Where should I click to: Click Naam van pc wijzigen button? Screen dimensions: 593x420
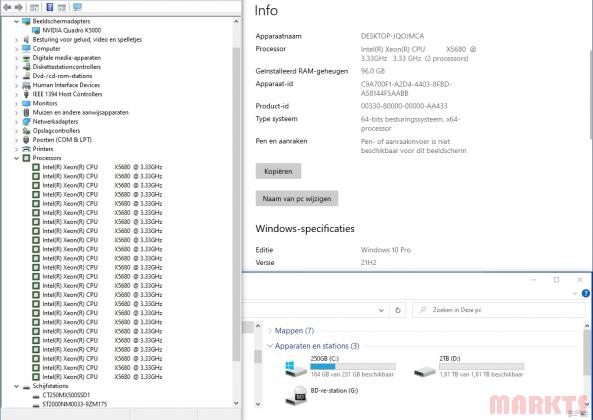[x=297, y=198]
